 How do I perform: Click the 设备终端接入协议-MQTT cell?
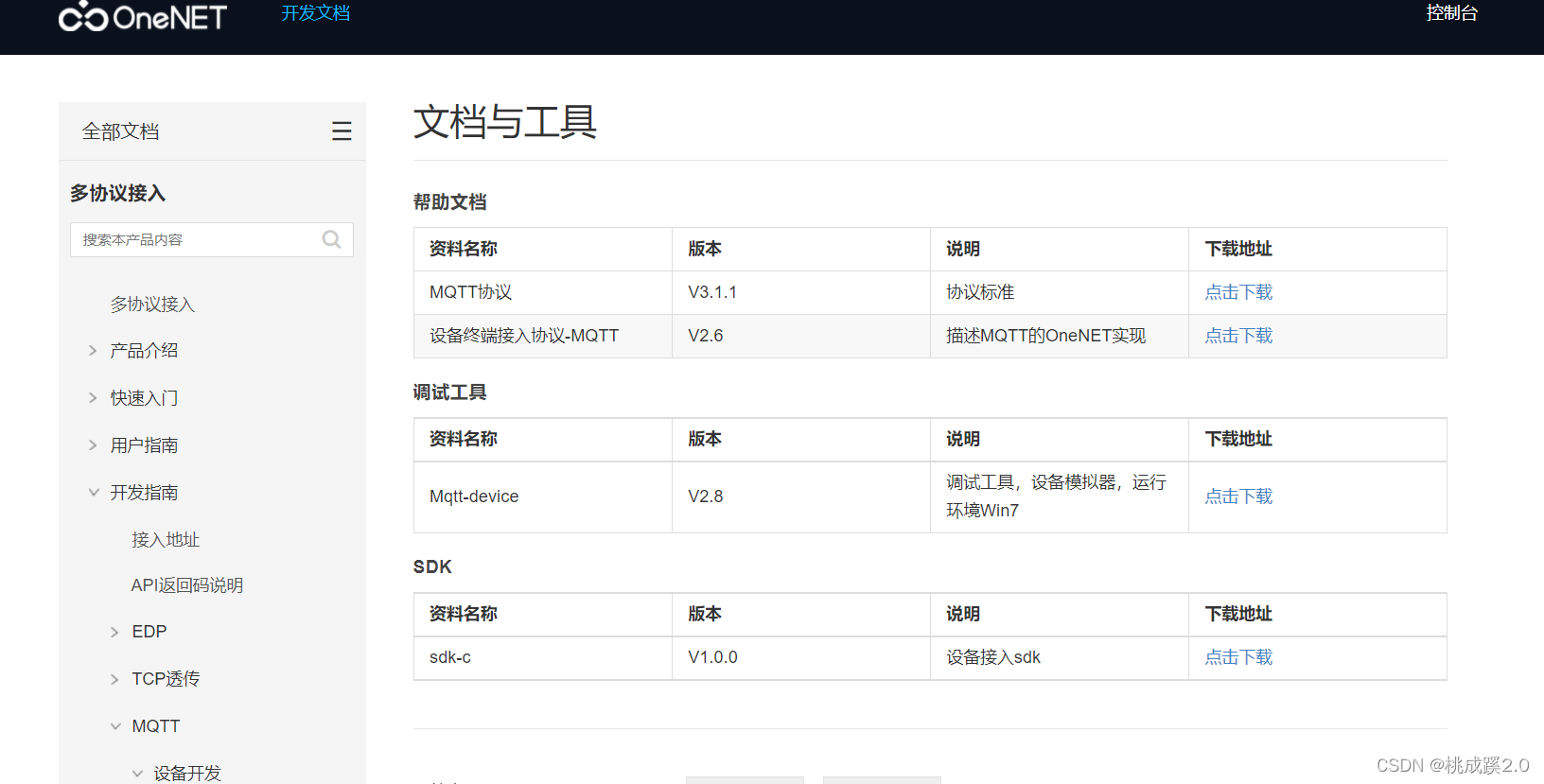[543, 336]
